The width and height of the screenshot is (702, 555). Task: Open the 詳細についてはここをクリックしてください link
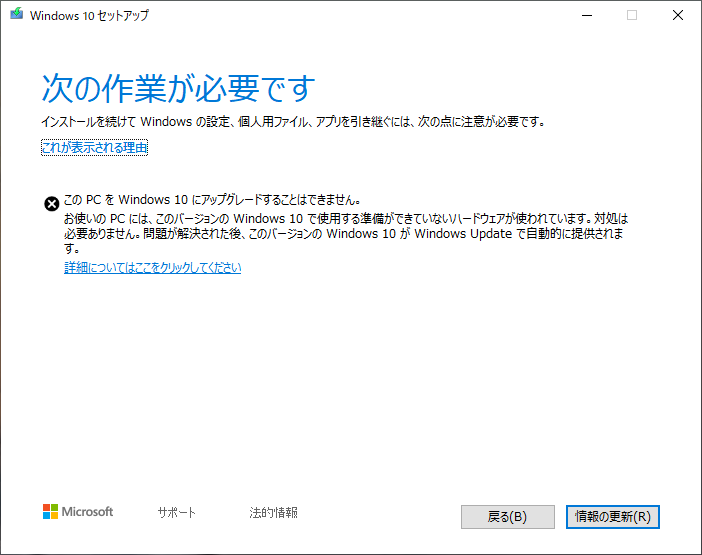(x=153, y=268)
